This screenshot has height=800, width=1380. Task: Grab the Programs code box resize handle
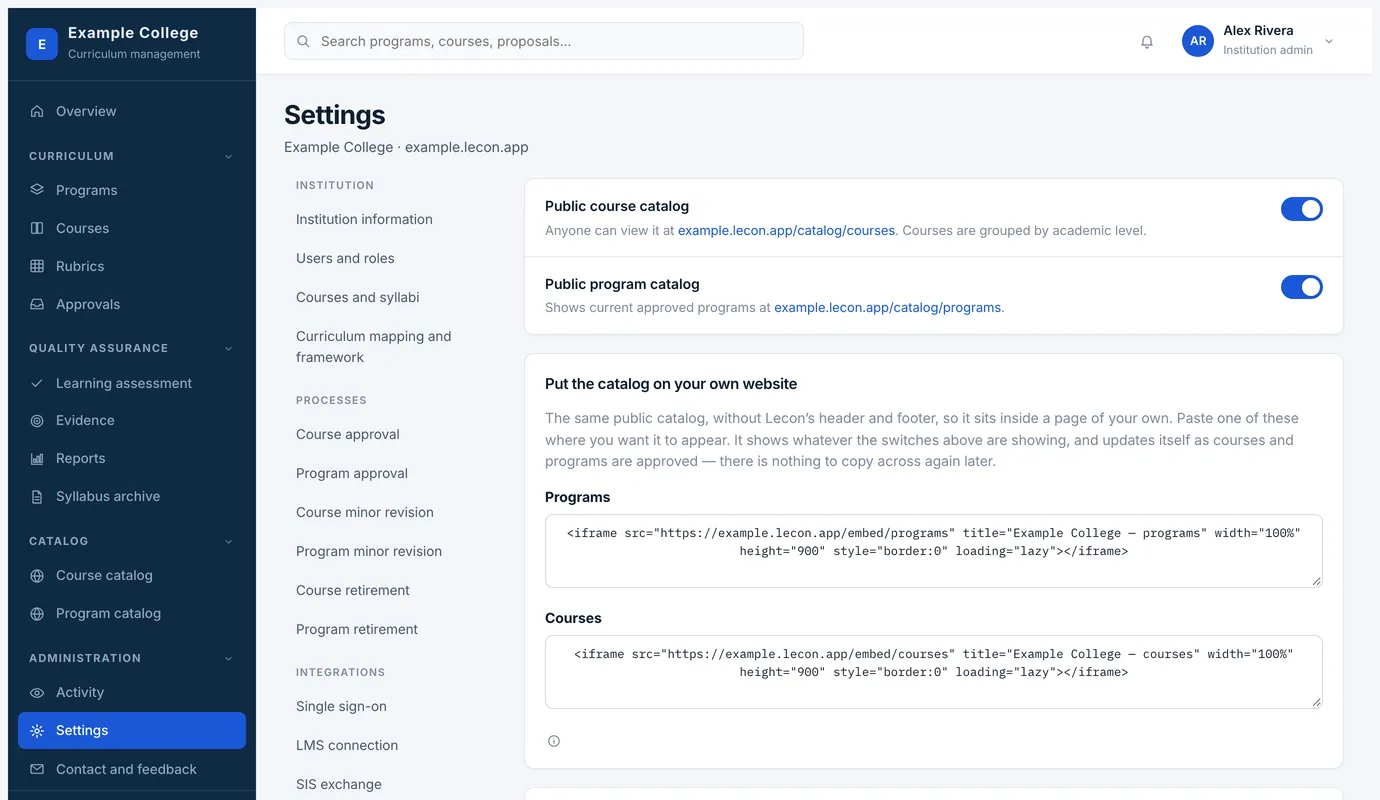point(1316,581)
